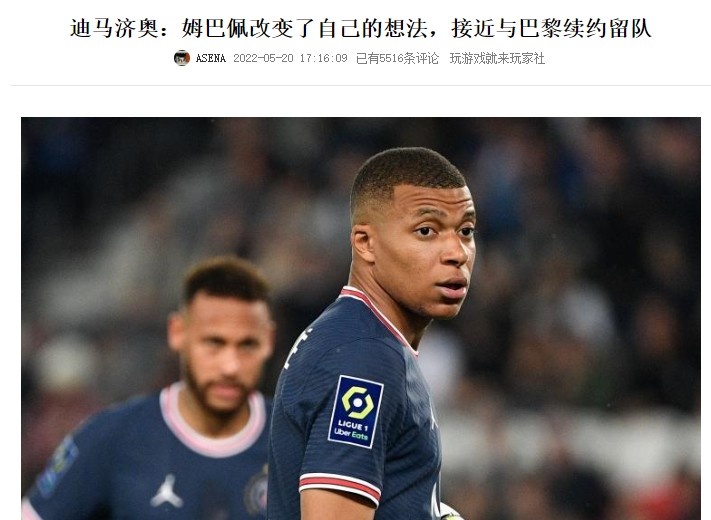Click the PSG crest on the blurred jersey

tap(257, 492)
